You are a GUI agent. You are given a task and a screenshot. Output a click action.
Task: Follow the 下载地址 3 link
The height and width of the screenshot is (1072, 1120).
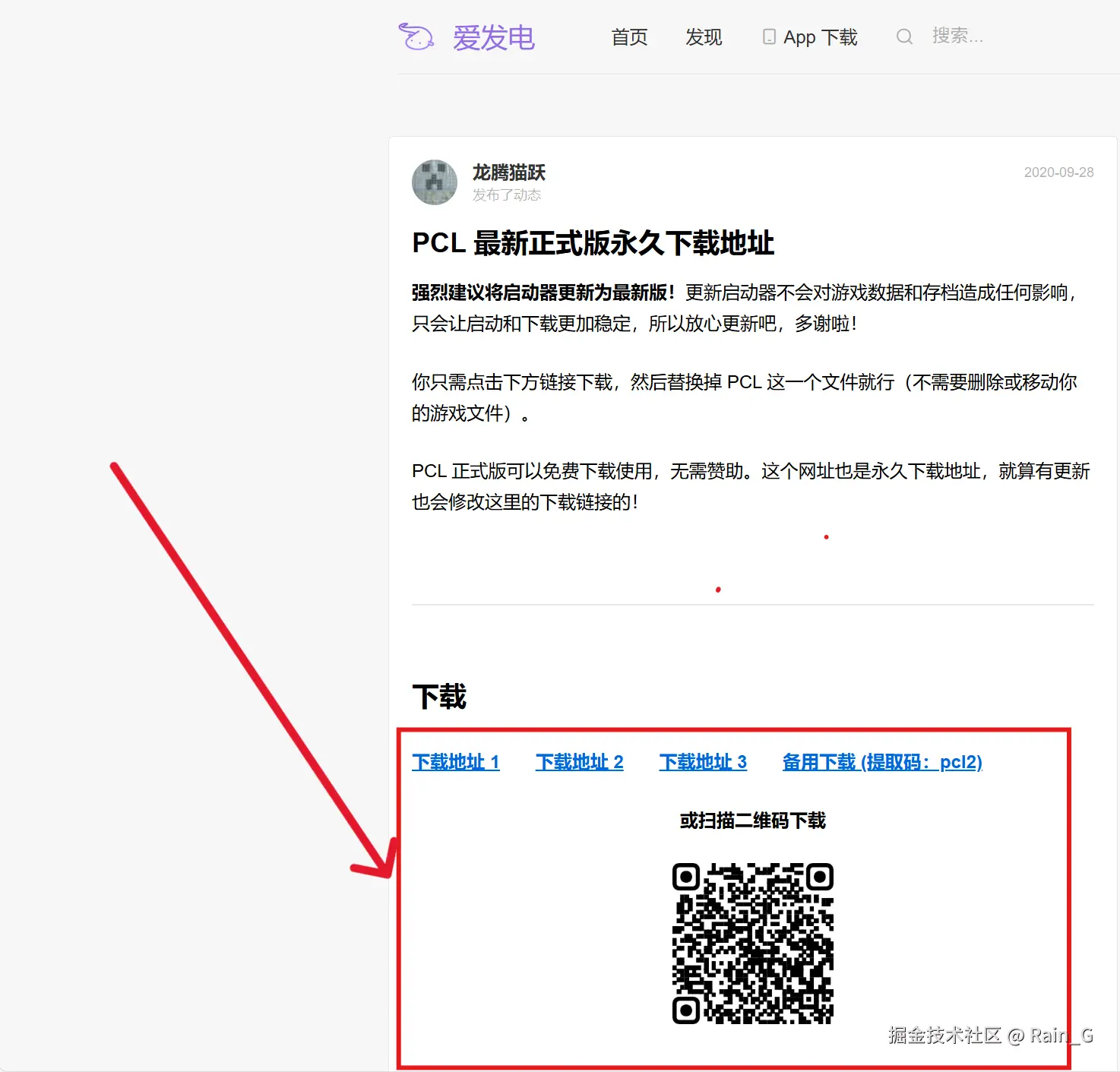coord(704,762)
